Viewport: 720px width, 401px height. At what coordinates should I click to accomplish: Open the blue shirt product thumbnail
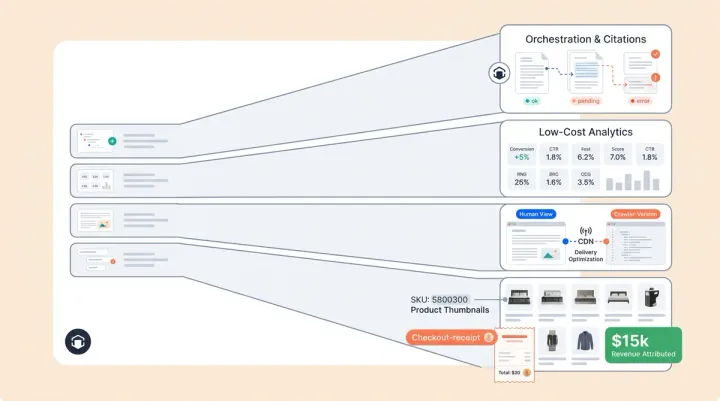pos(585,341)
